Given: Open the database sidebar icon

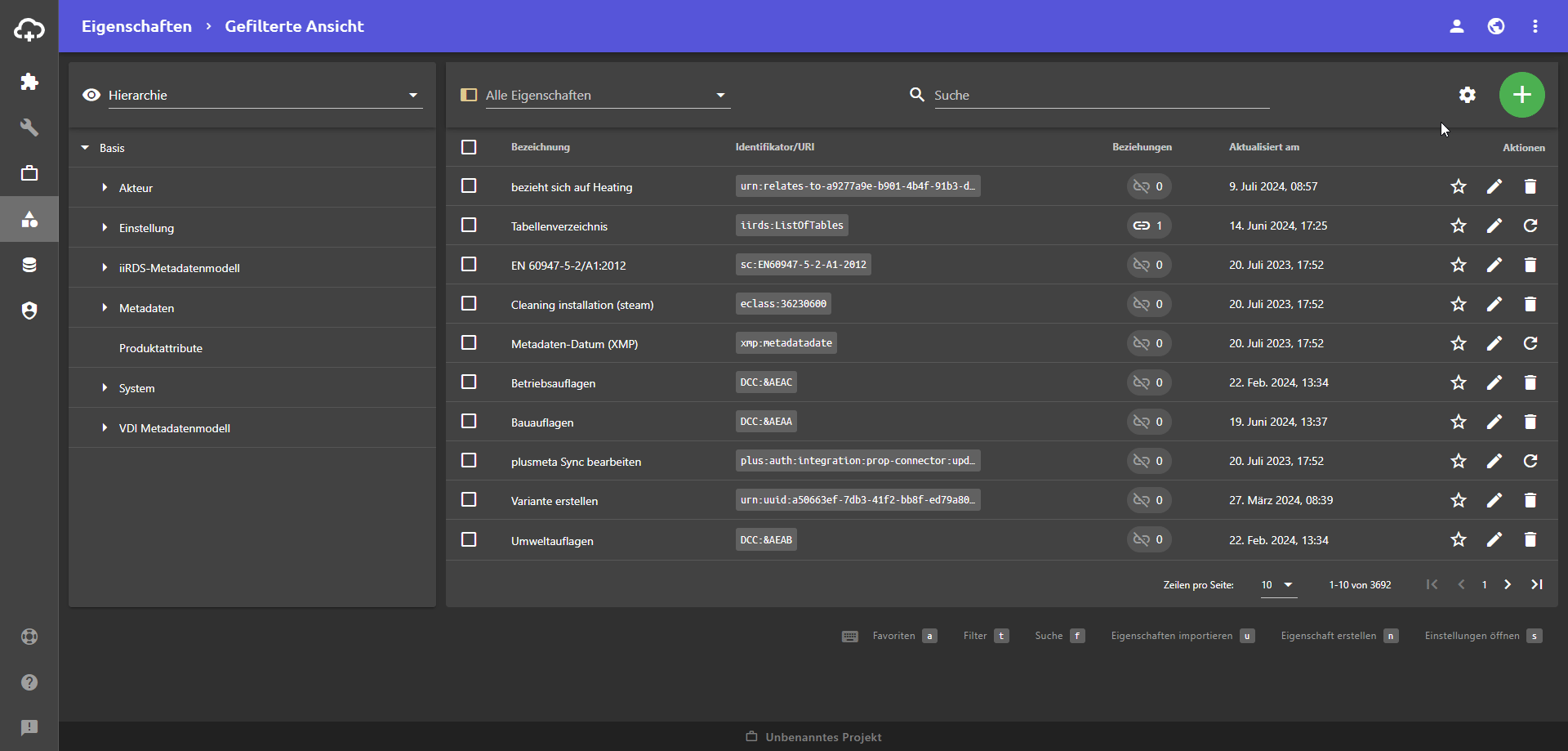Looking at the screenshot, I should [29, 265].
